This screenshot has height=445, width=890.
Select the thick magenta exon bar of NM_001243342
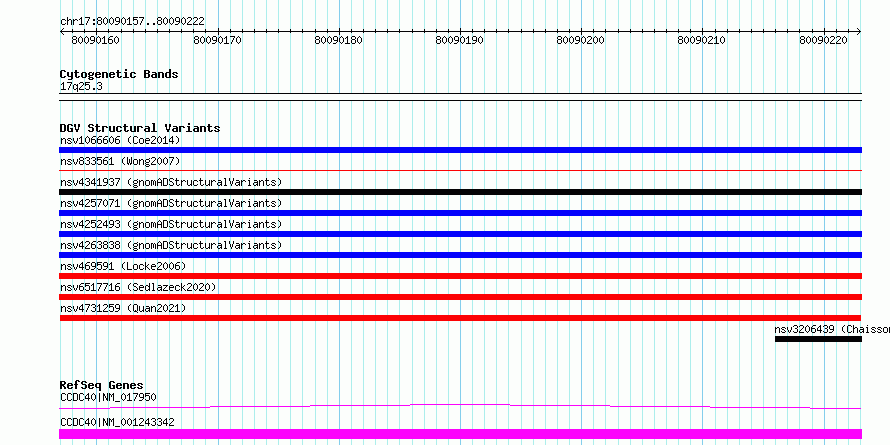460,434
